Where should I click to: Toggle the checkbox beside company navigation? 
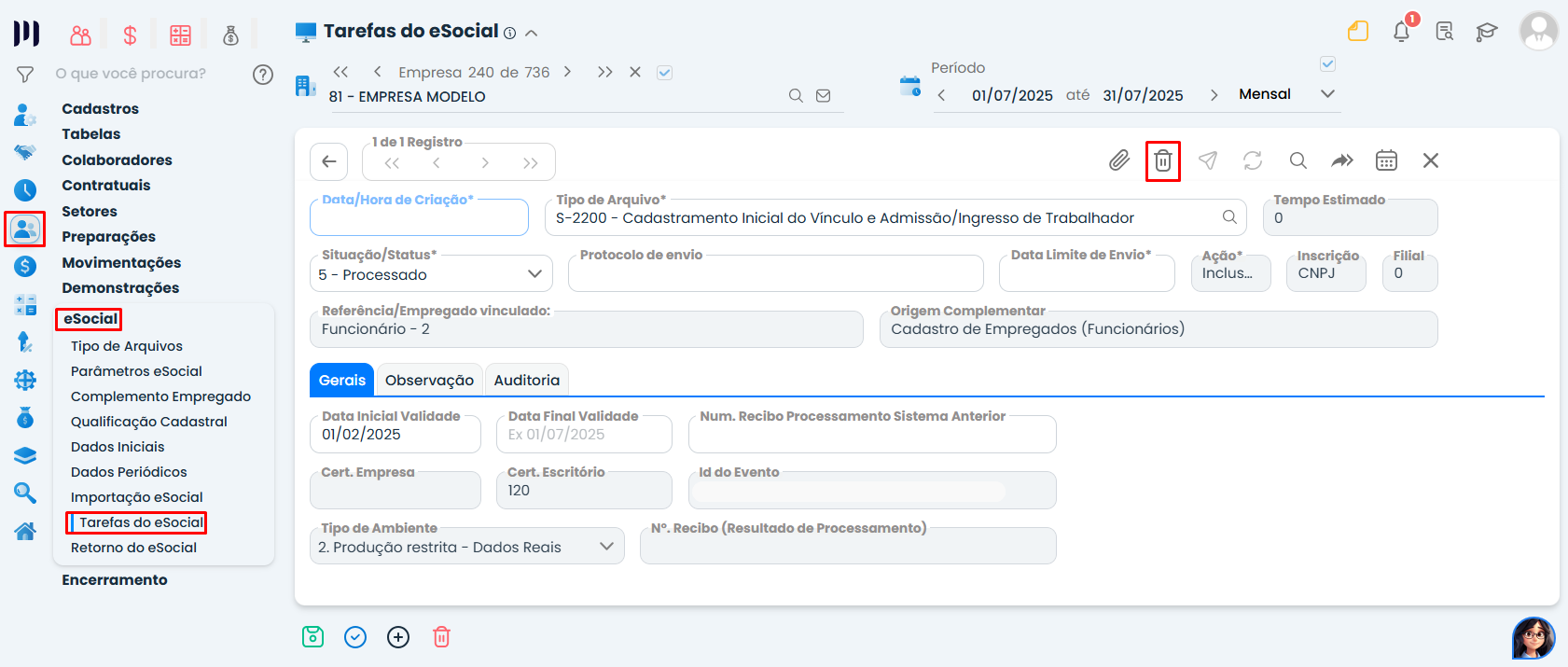[x=664, y=73]
